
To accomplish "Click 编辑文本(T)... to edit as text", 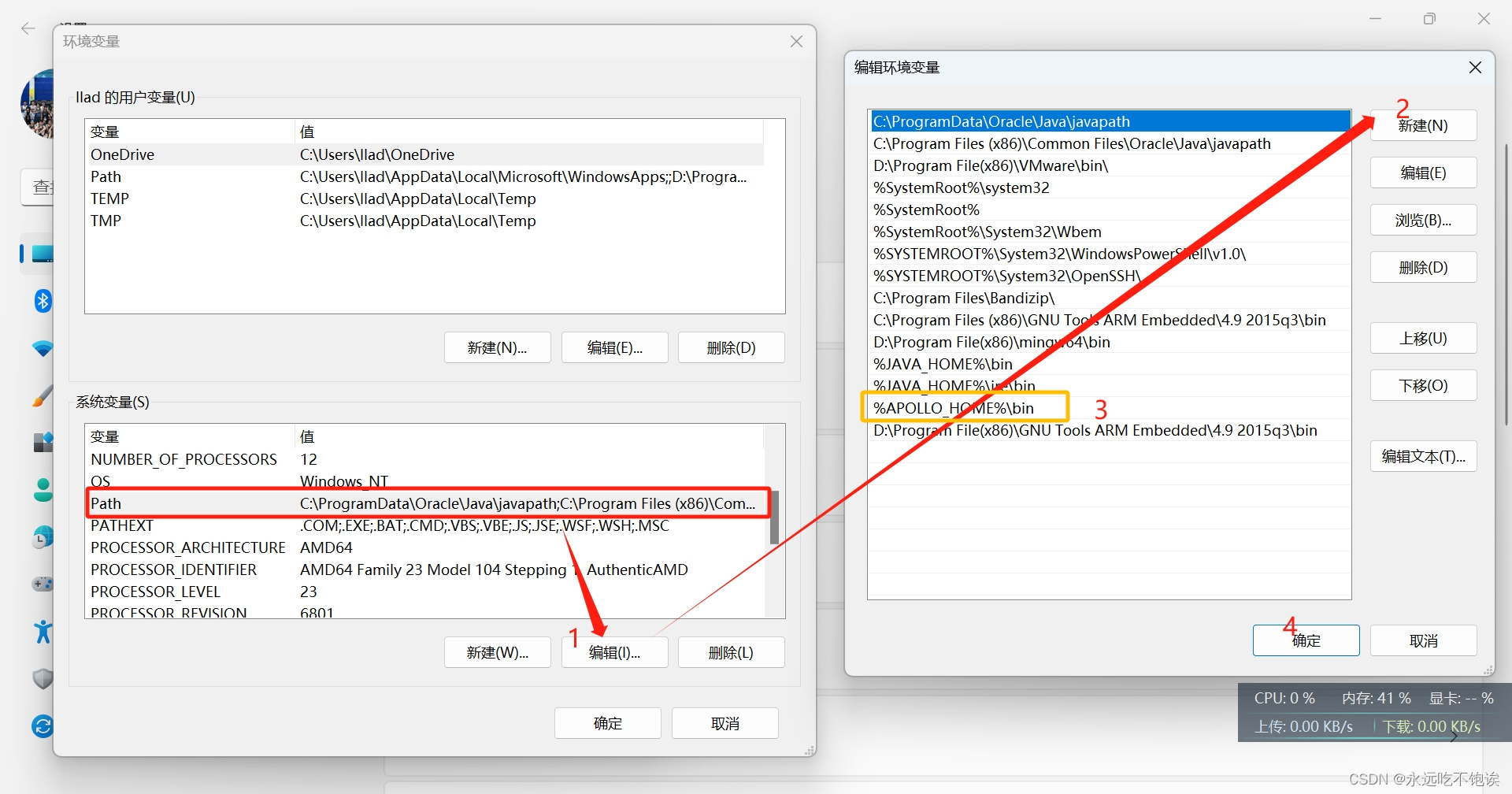I will coord(1422,455).
